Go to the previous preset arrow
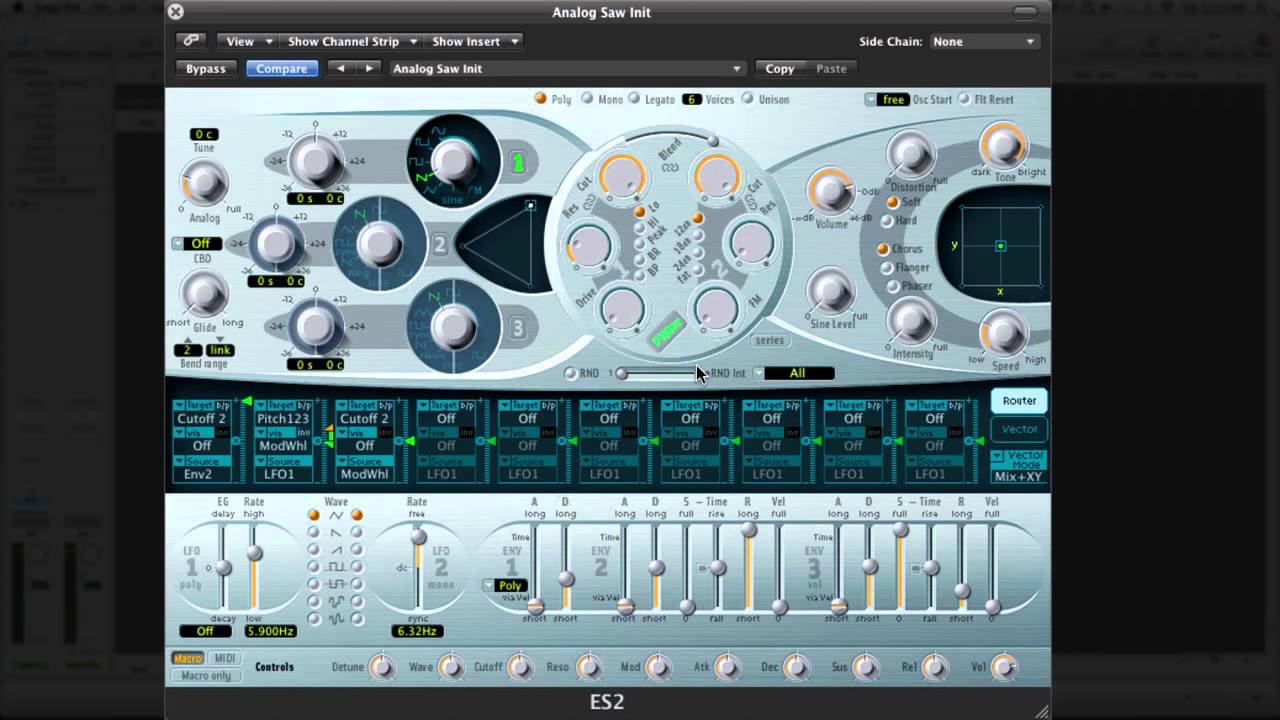1280x720 pixels. click(341, 68)
